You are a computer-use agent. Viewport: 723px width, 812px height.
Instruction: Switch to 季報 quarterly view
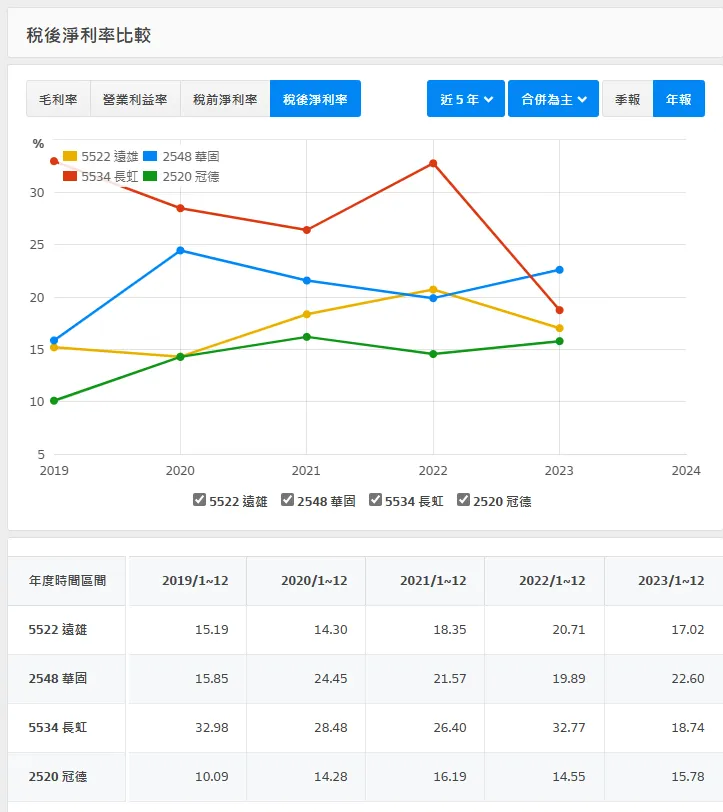coord(628,99)
